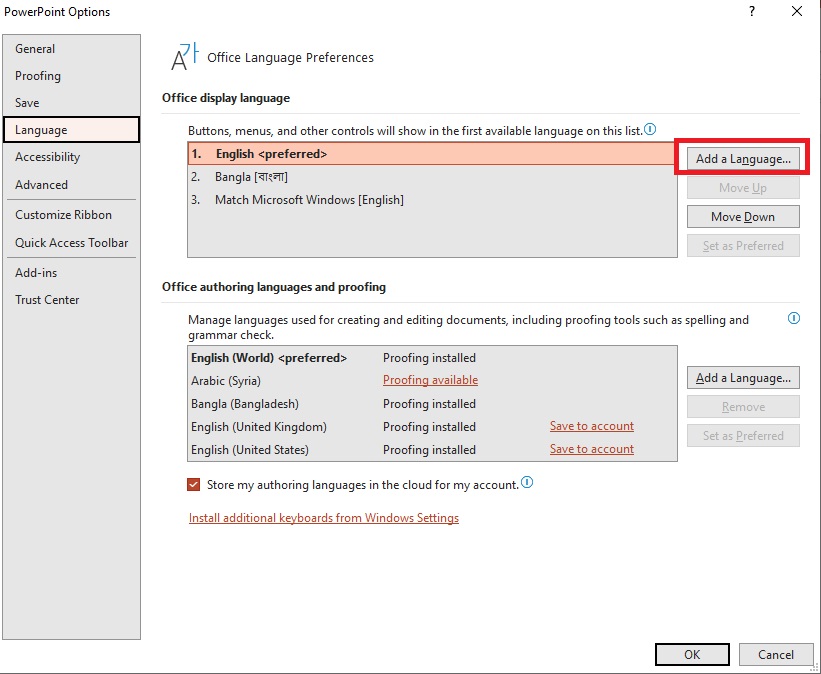The width and height of the screenshot is (821, 674).
Task: Click the Move Down button
Action: tap(742, 216)
